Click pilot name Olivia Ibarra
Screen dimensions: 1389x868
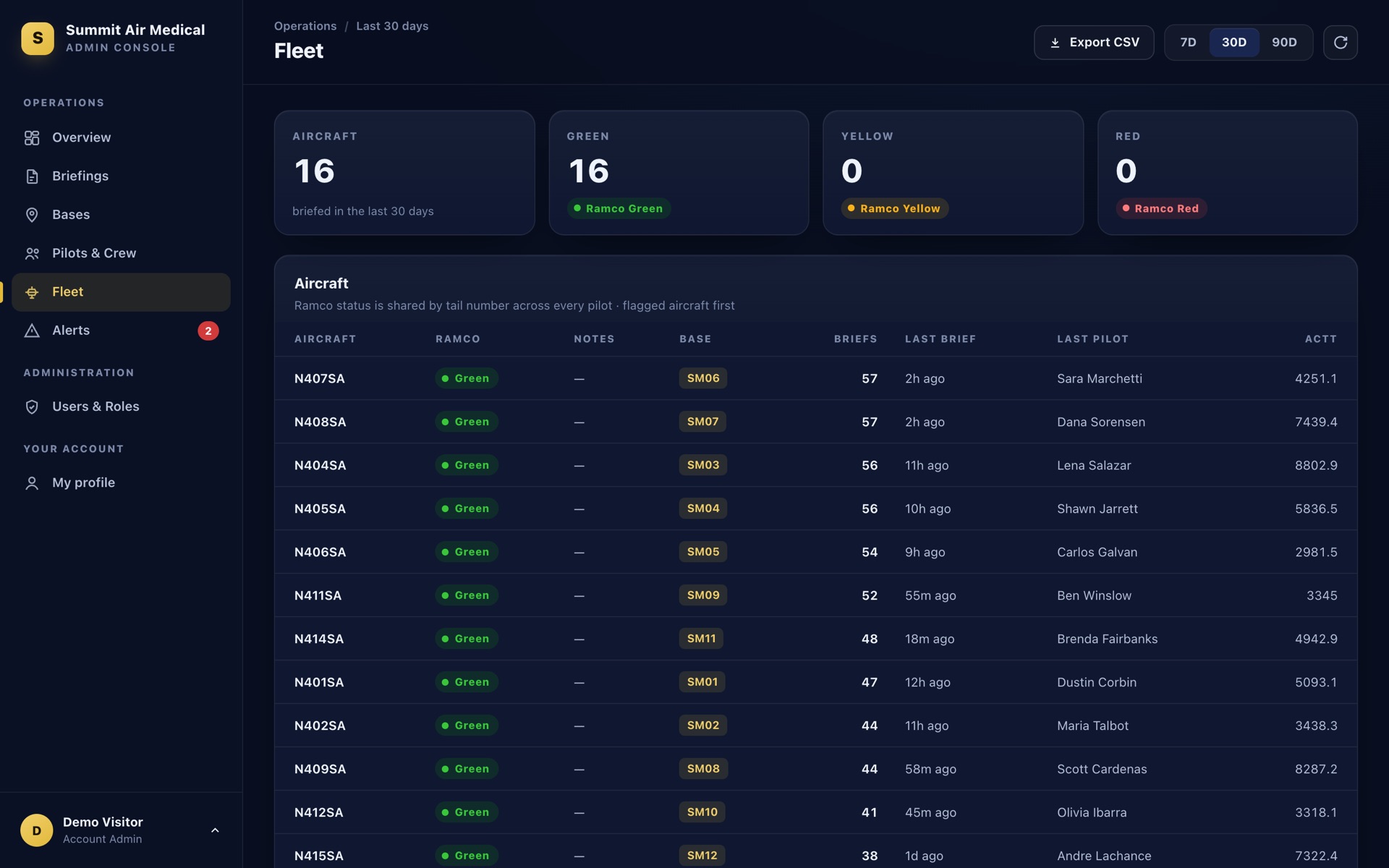(x=1092, y=812)
